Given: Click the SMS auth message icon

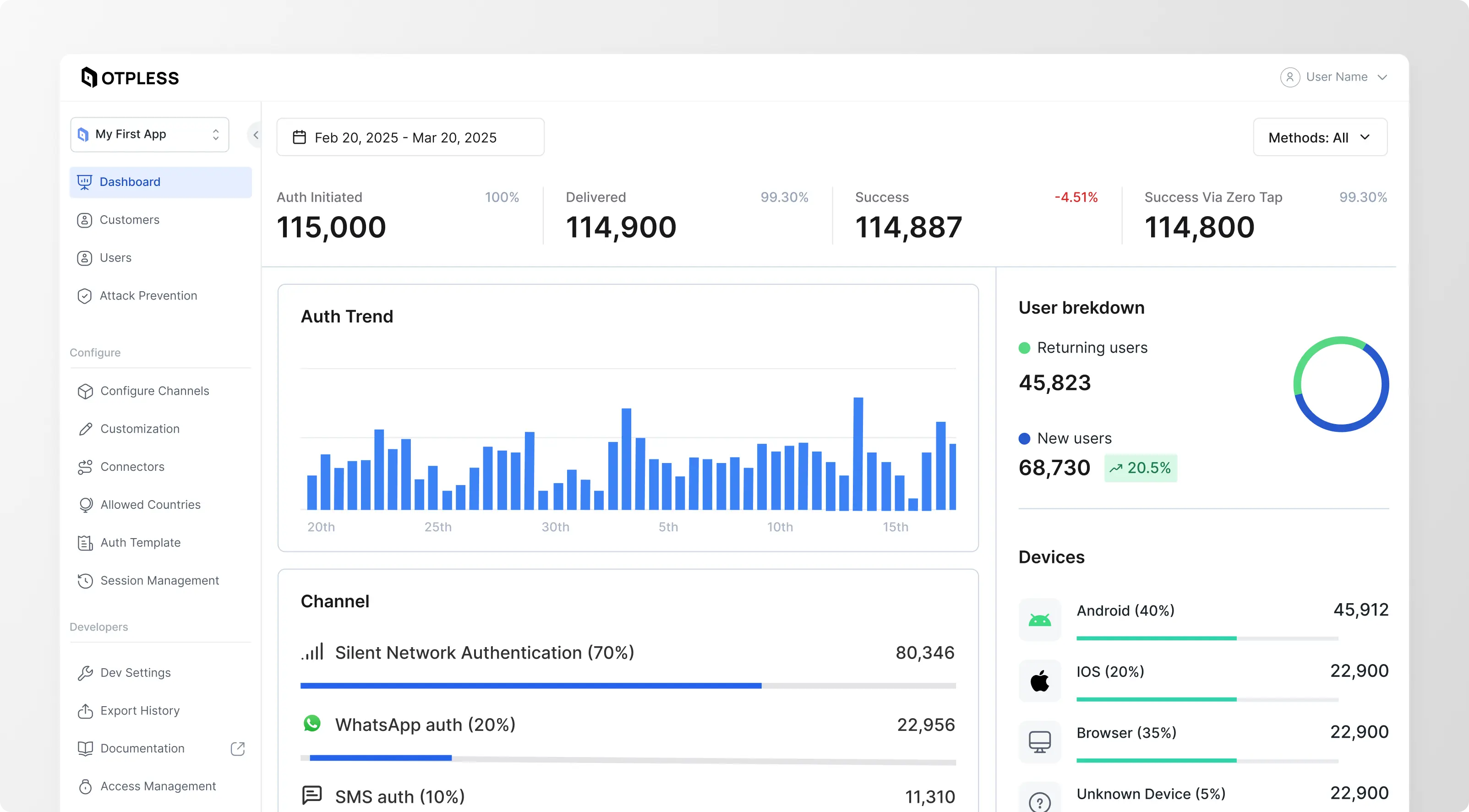Looking at the screenshot, I should 312,795.
